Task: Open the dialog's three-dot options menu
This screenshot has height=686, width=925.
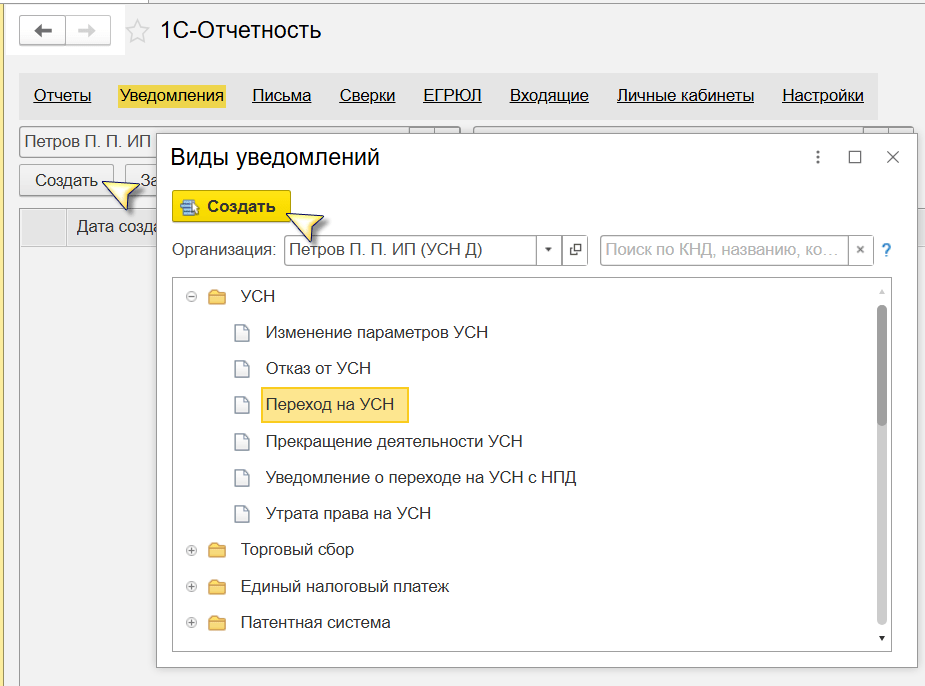Action: [818, 157]
